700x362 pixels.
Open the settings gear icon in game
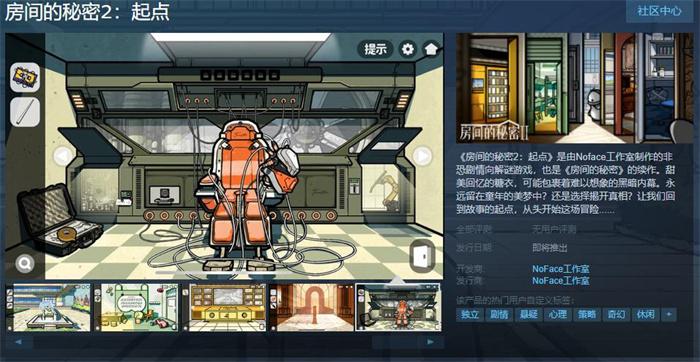407,49
